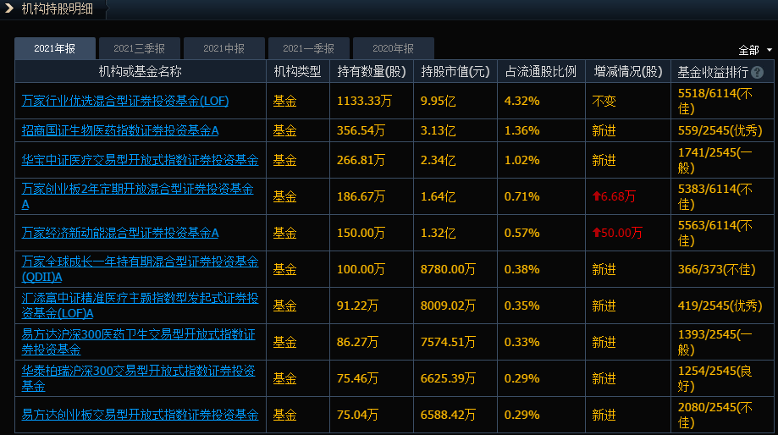Click the 机构类型 column header
The image size is (778, 435).
(x=298, y=71)
